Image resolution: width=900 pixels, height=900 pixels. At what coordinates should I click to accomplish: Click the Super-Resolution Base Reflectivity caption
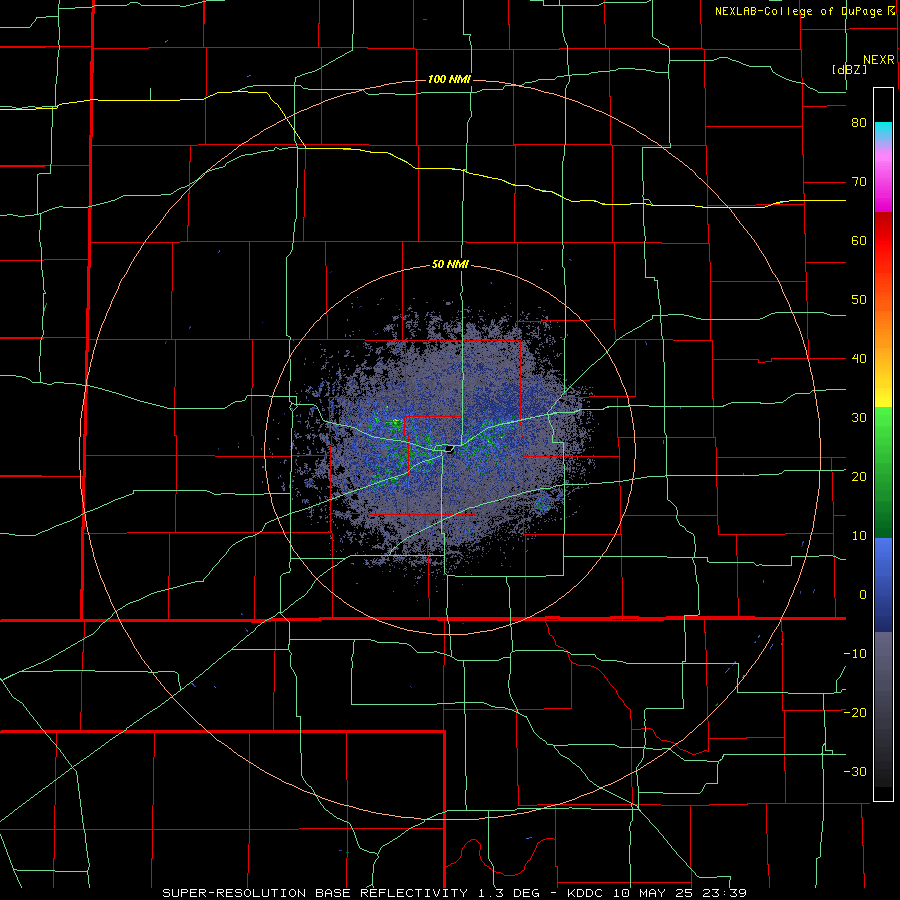pos(454,893)
